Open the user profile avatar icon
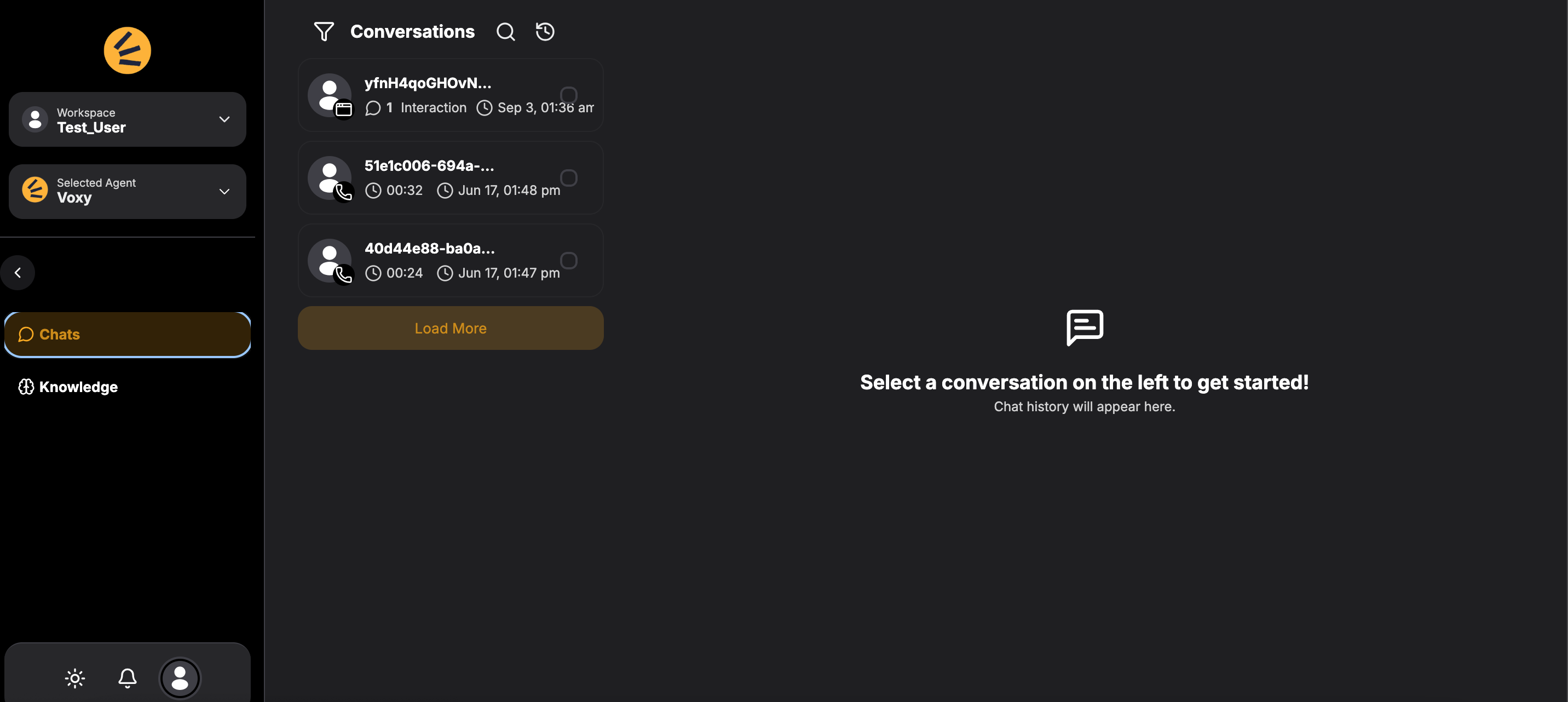Image resolution: width=1568 pixels, height=702 pixels. click(180, 678)
